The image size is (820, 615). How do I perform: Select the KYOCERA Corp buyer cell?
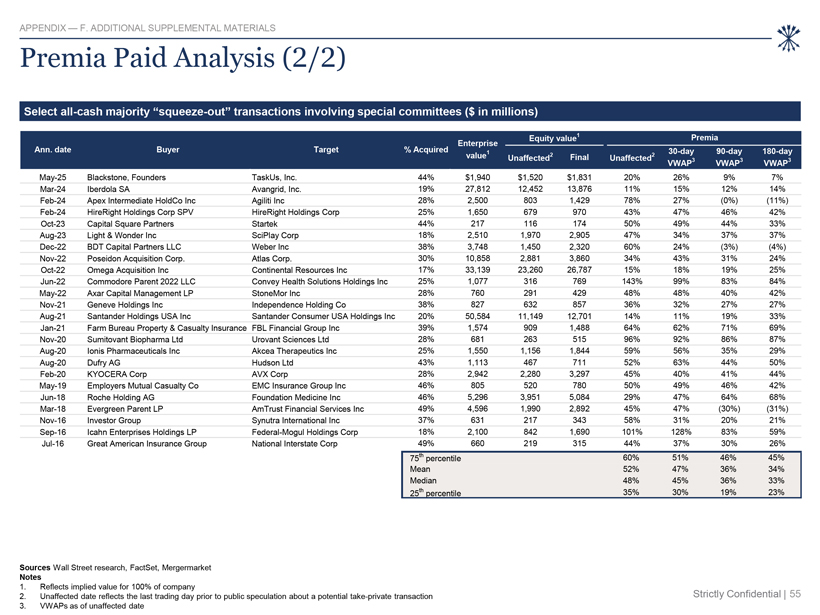pyautogui.click(x=117, y=374)
